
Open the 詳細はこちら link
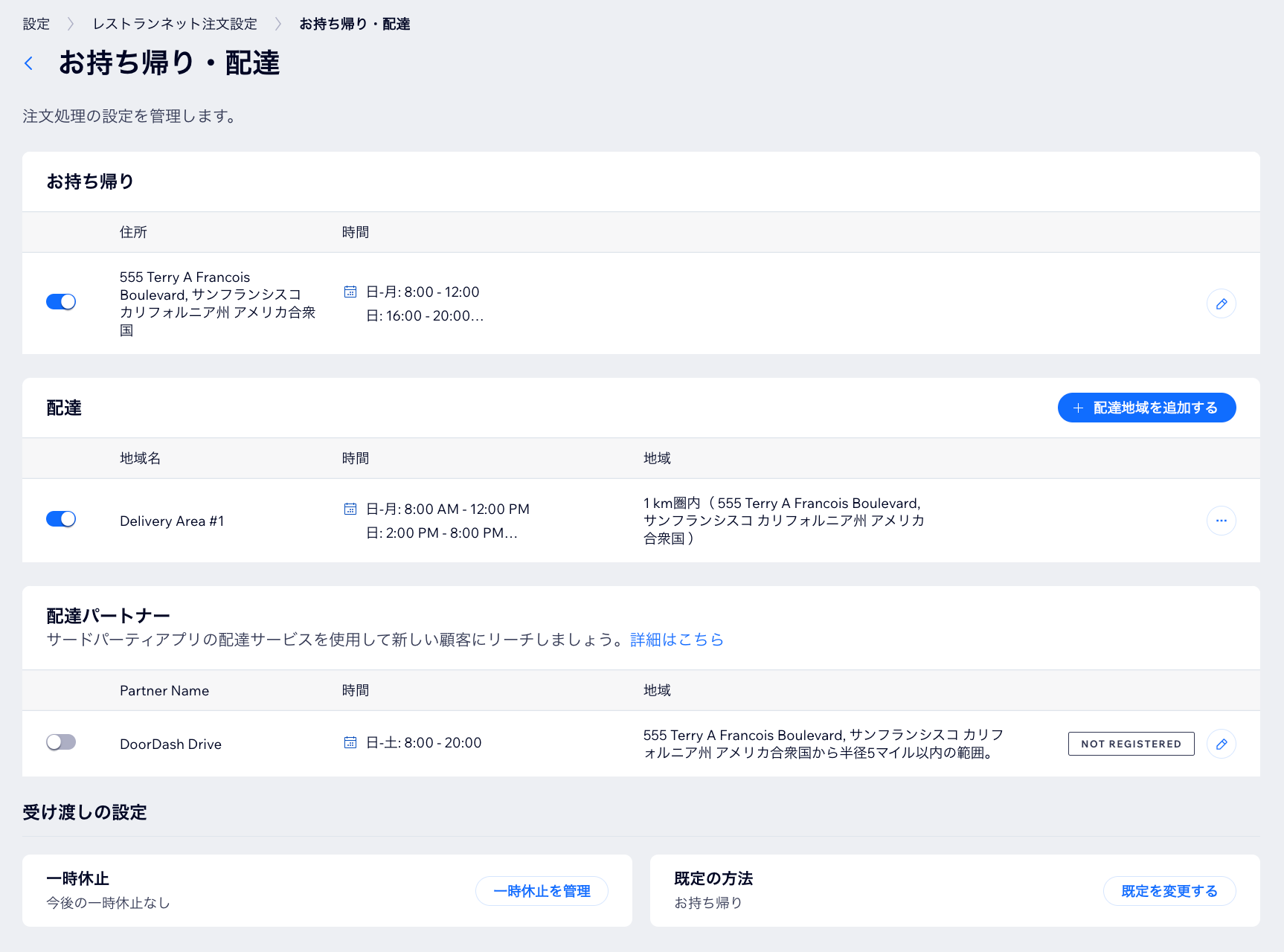pyautogui.click(x=676, y=640)
